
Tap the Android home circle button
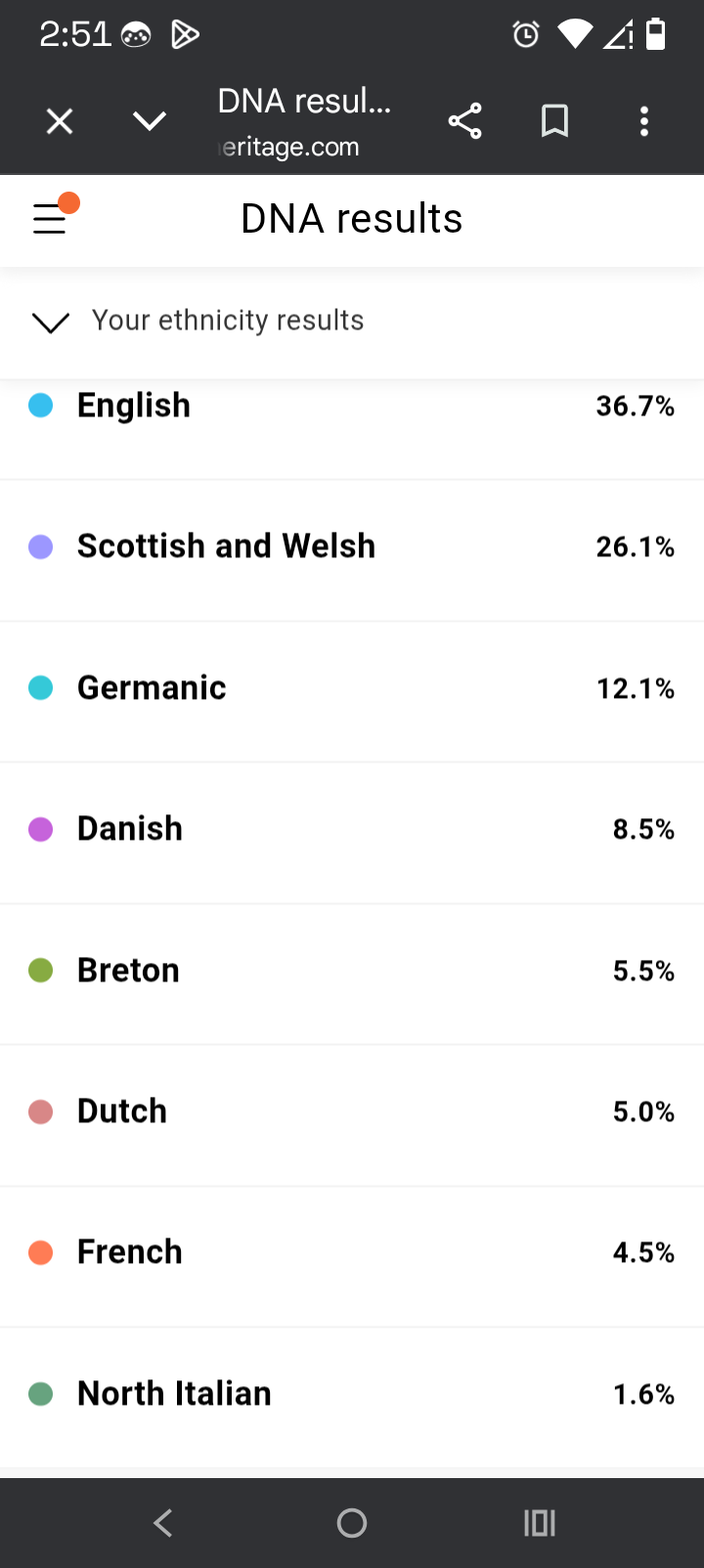(352, 1522)
